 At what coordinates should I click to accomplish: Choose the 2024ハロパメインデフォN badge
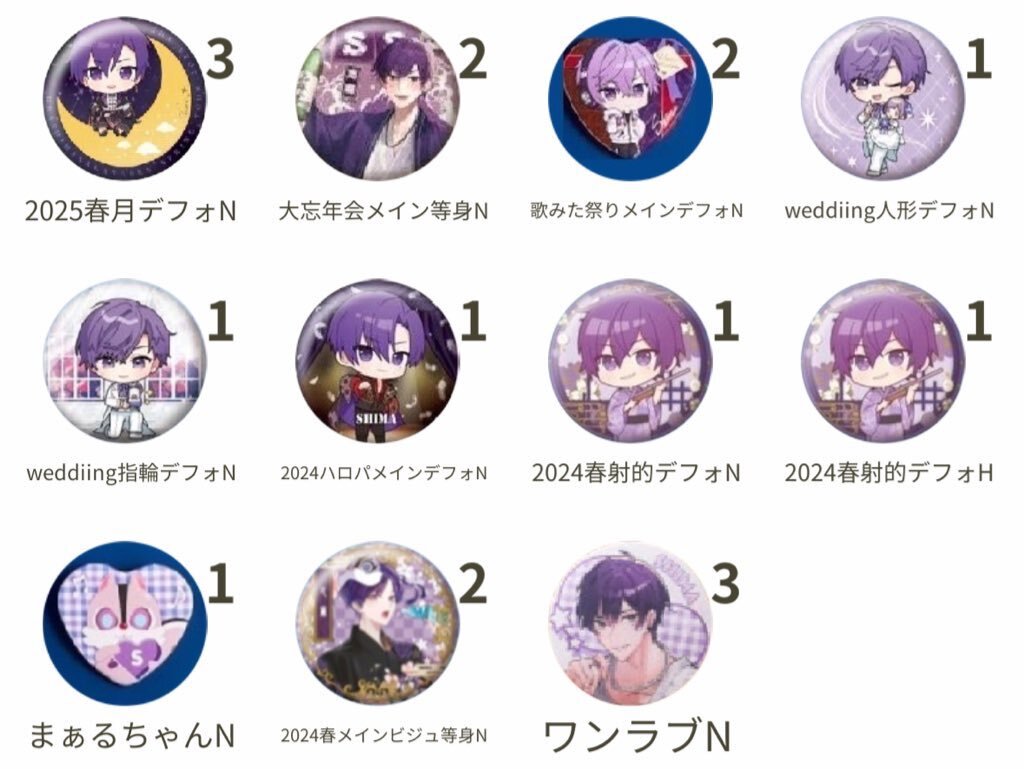click(x=377, y=360)
